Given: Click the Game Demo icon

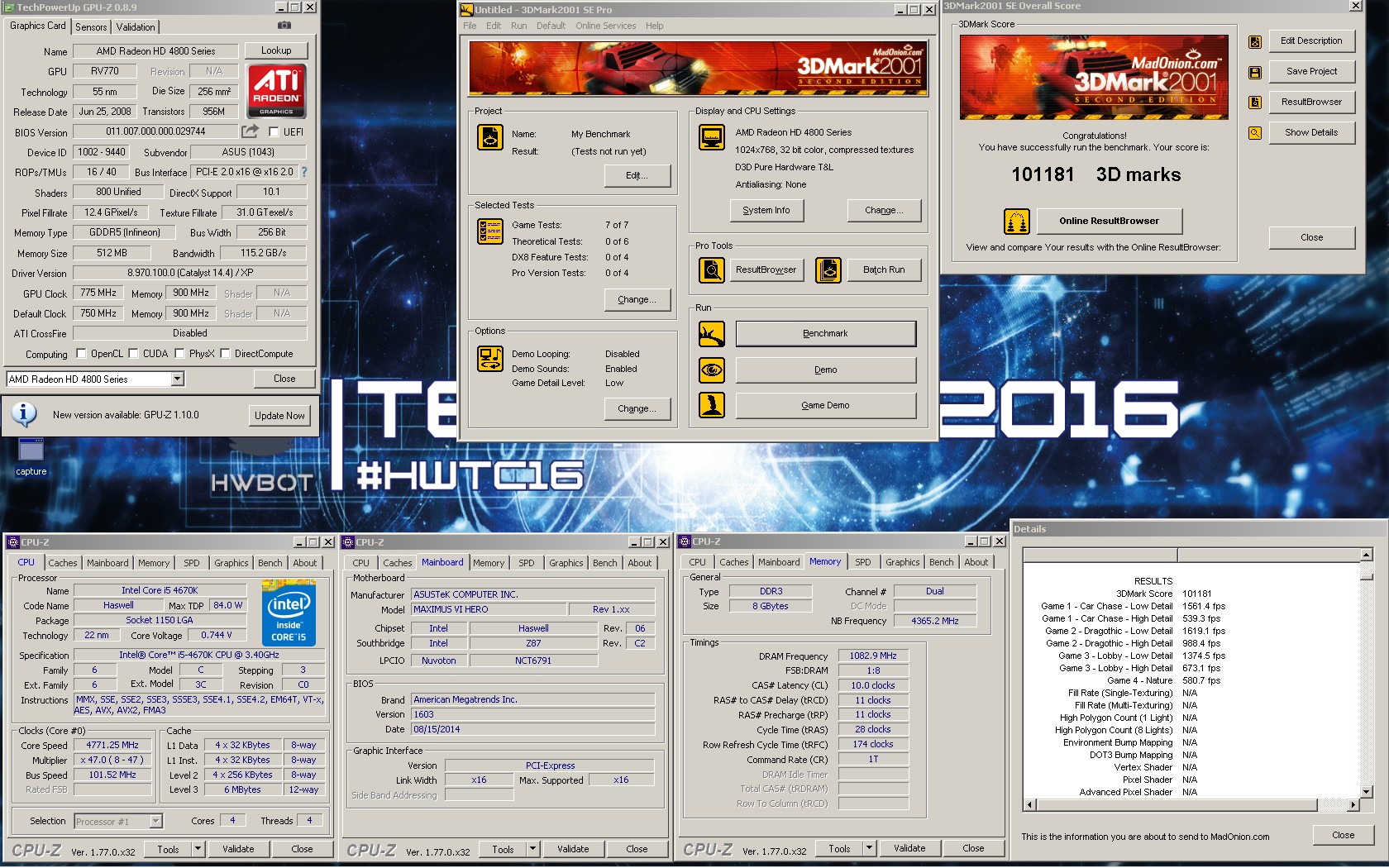Looking at the screenshot, I should click(712, 405).
